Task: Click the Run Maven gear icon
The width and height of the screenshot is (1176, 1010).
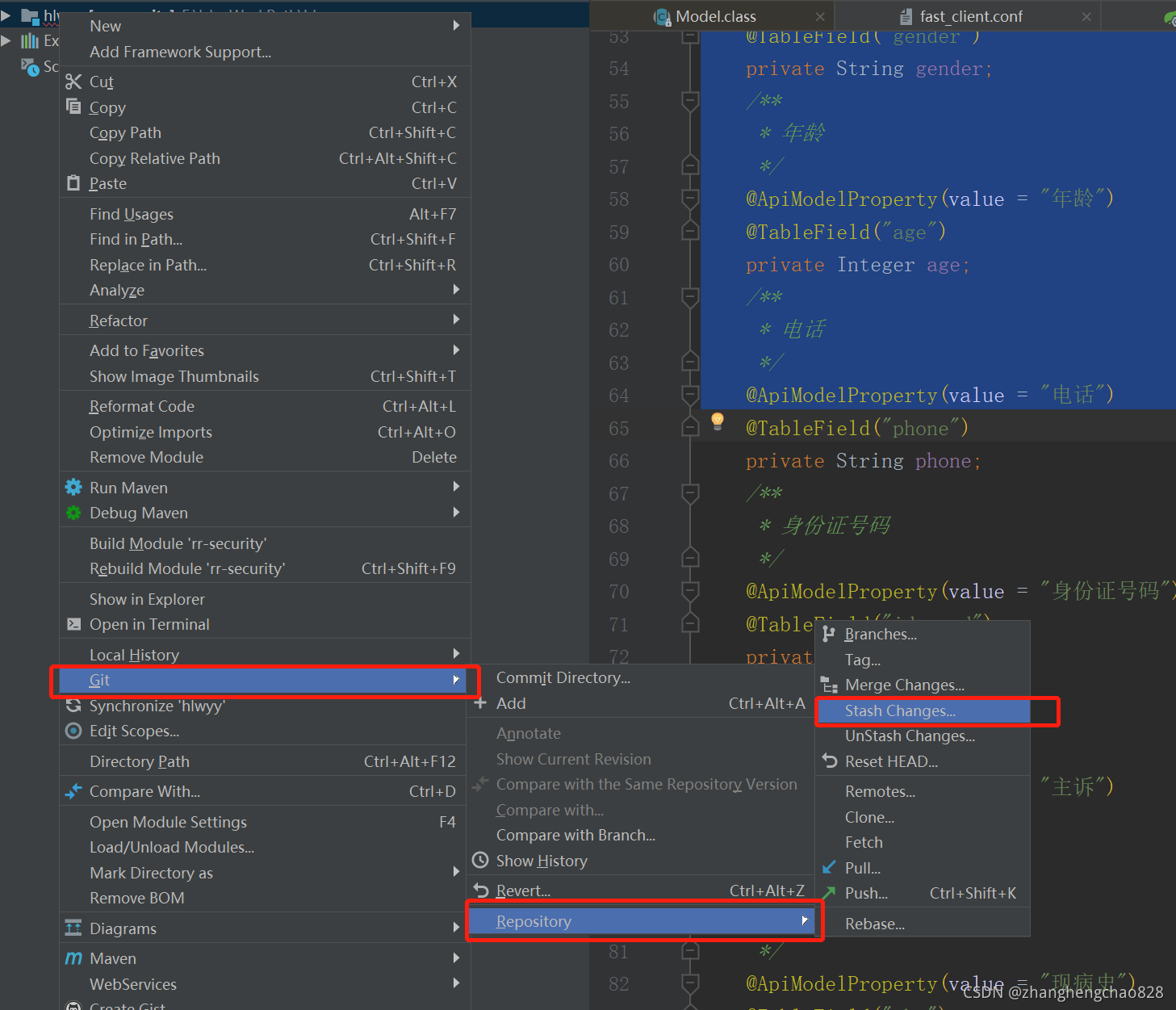Action: (73, 487)
